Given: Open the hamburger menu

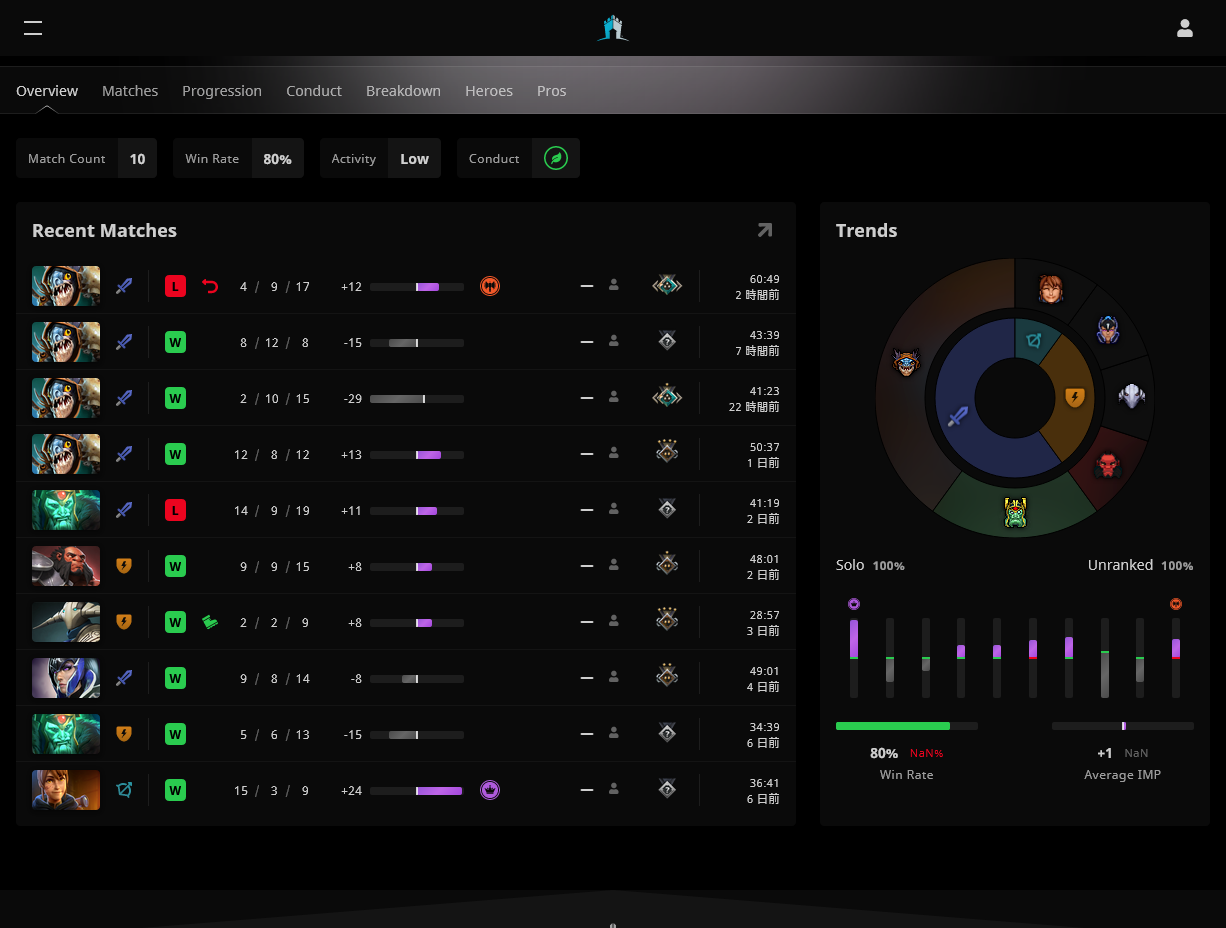Looking at the screenshot, I should [33, 28].
